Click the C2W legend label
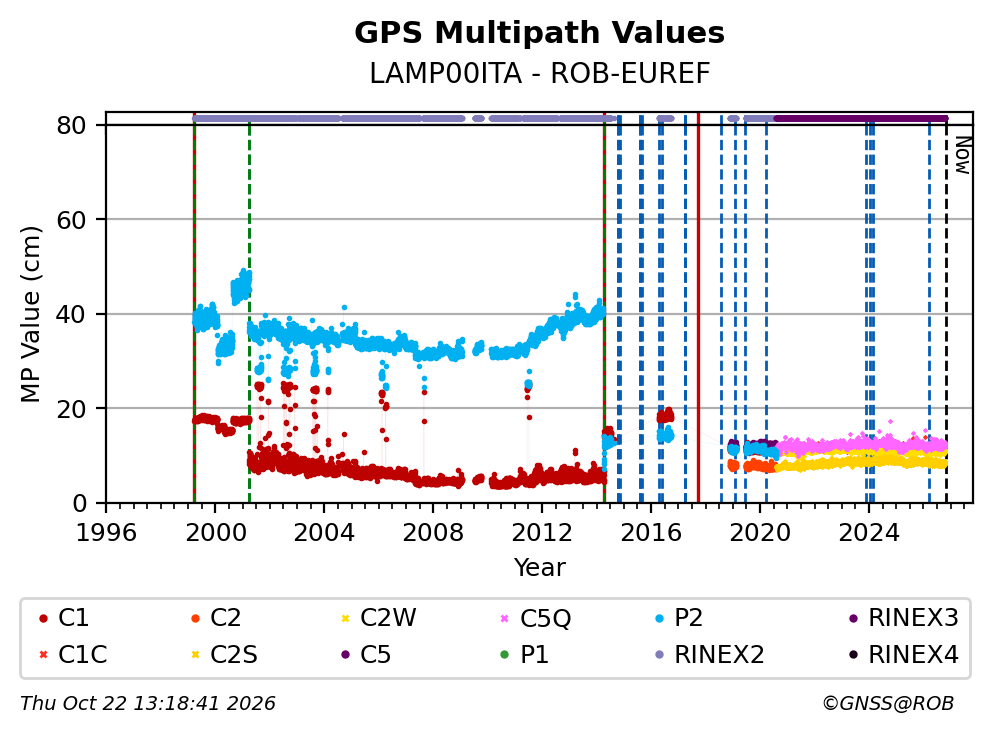This screenshot has width=992, height=734. click(x=388, y=618)
